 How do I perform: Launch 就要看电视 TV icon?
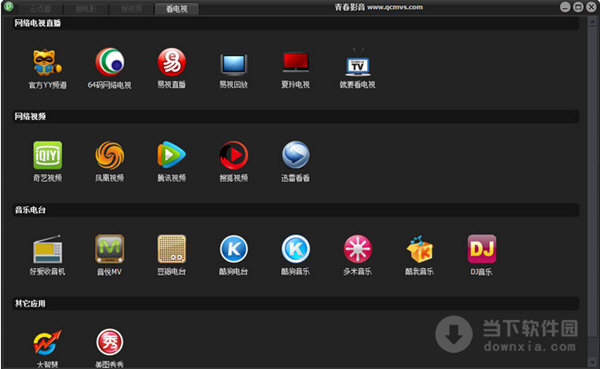pyautogui.click(x=358, y=63)
